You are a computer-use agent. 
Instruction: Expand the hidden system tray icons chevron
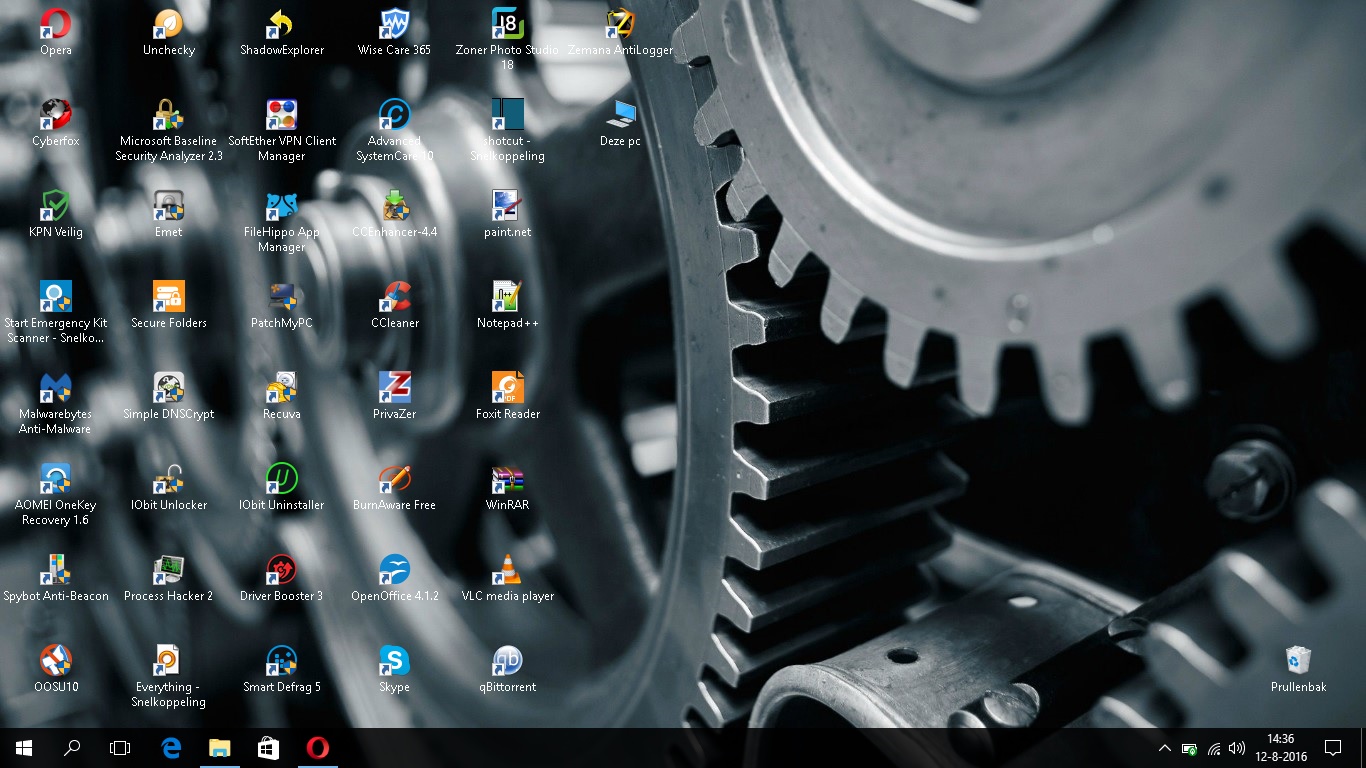coord(1164,748)
